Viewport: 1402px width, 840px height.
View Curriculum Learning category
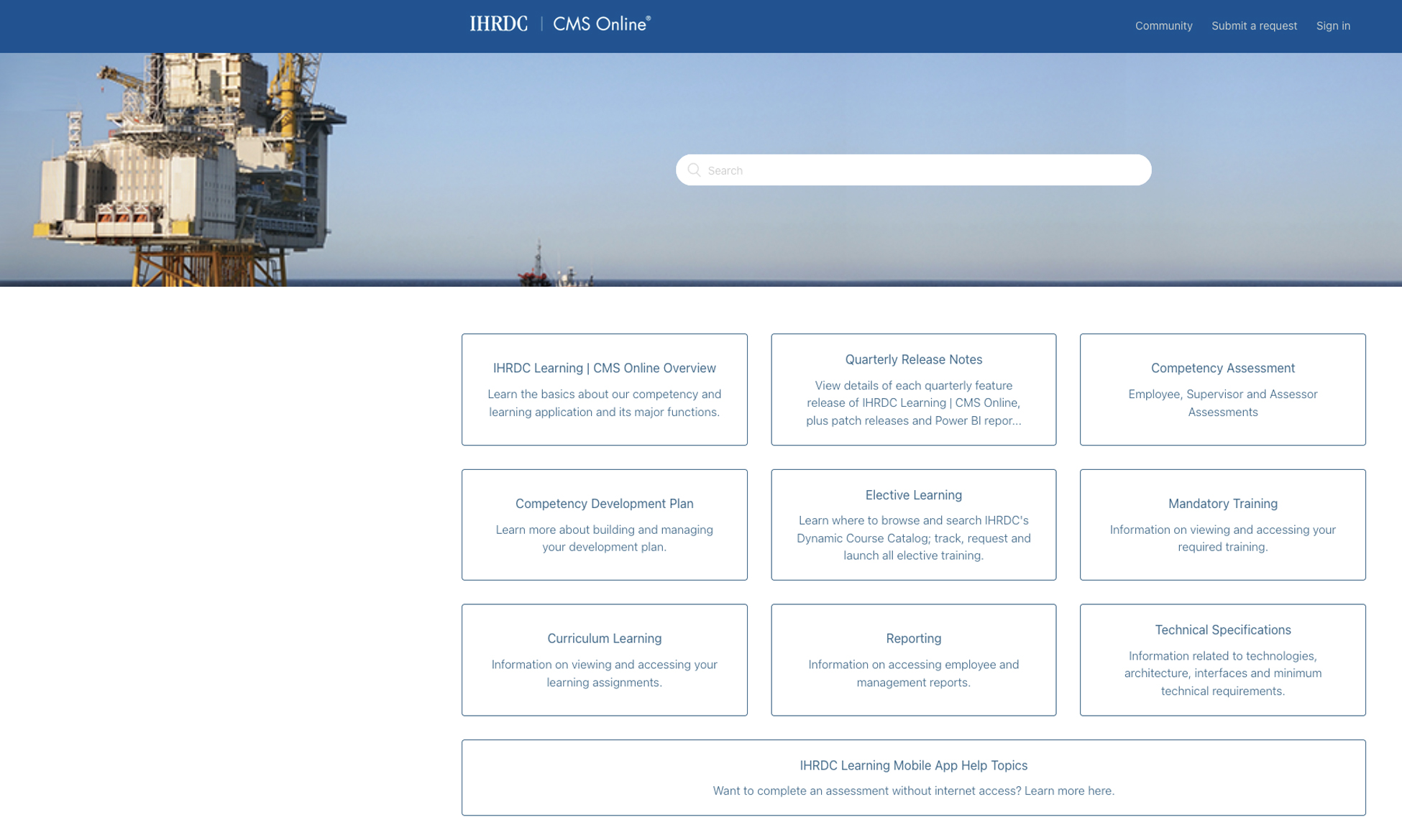coord(604,660)
